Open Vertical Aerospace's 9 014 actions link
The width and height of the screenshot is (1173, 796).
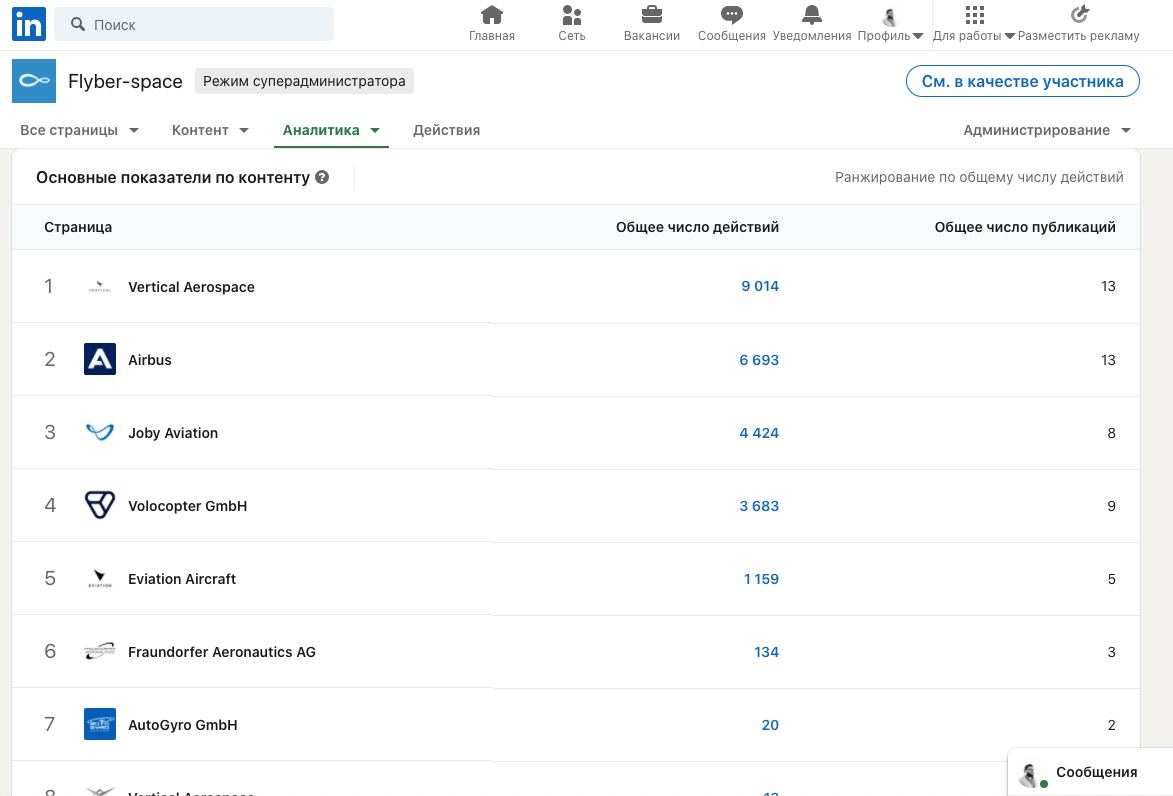[x=760, y=286]
